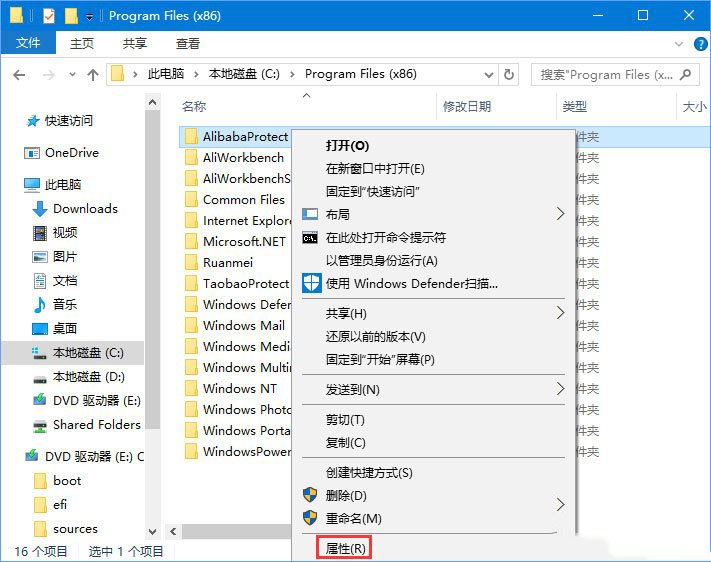Expand the 发送到(N) submenu arrow
Viewport: 711px width, 562px height.
(x=561, y=389)
